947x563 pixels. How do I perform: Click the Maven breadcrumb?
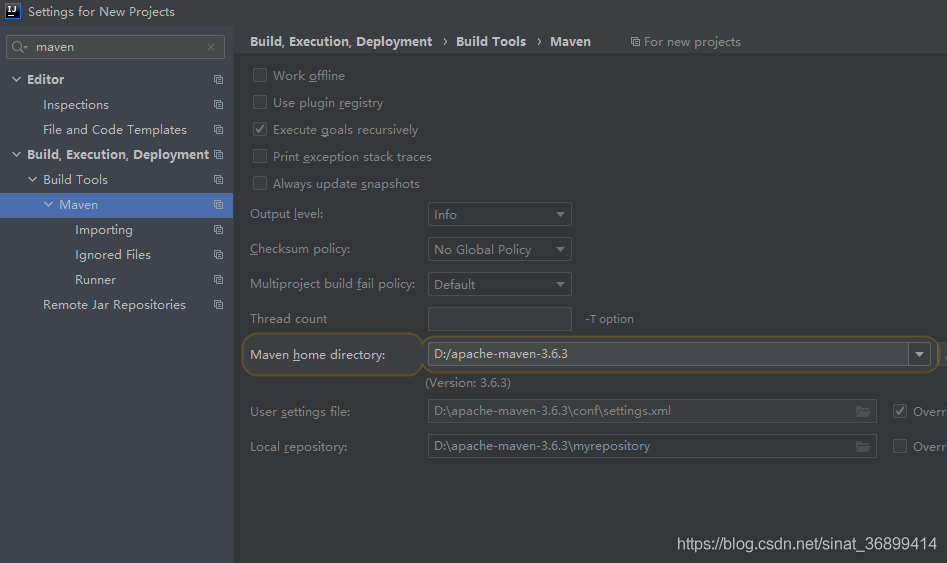point(570,42)
